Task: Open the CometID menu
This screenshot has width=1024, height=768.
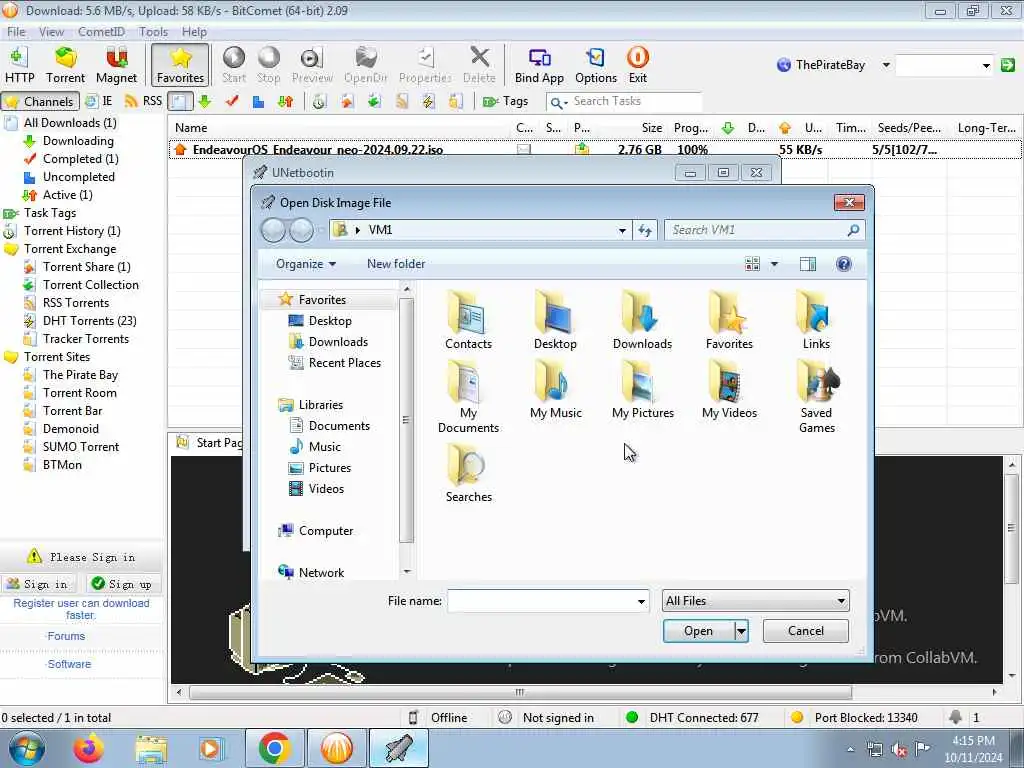Action: [101, 31]
